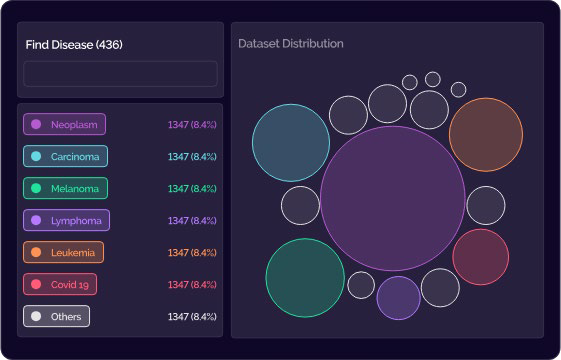Click the purple dot in Neoplasm tag
This screenshot has width=561, height=360.
click(x=36, y=124)
